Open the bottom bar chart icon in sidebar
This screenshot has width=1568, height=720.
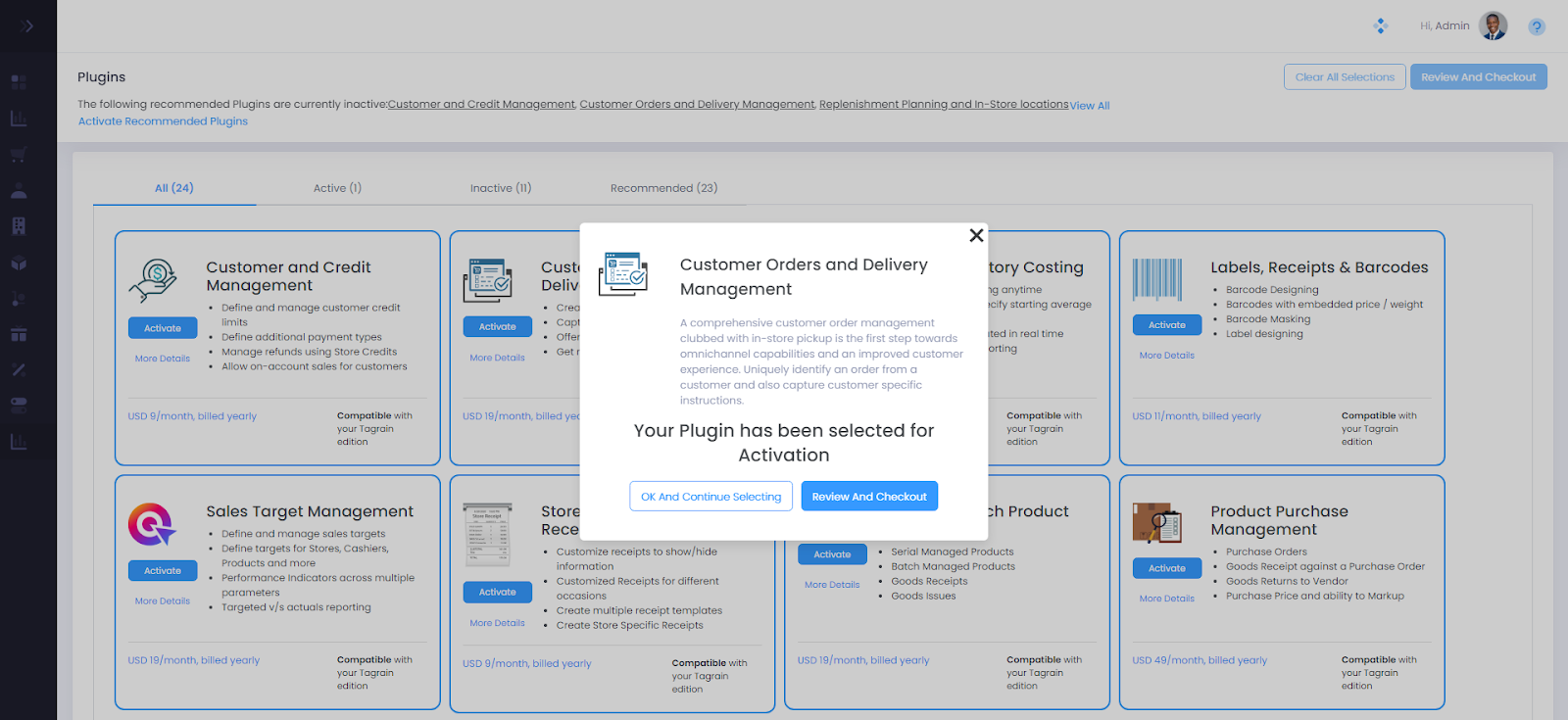[19, 442]
